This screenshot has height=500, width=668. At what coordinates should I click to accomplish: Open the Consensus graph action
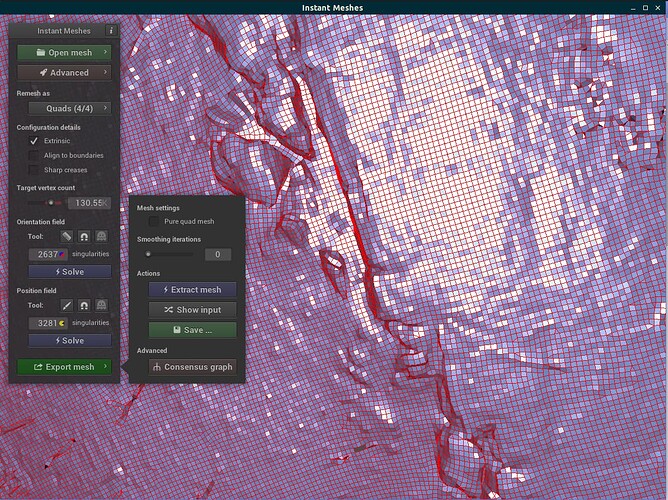193,367
